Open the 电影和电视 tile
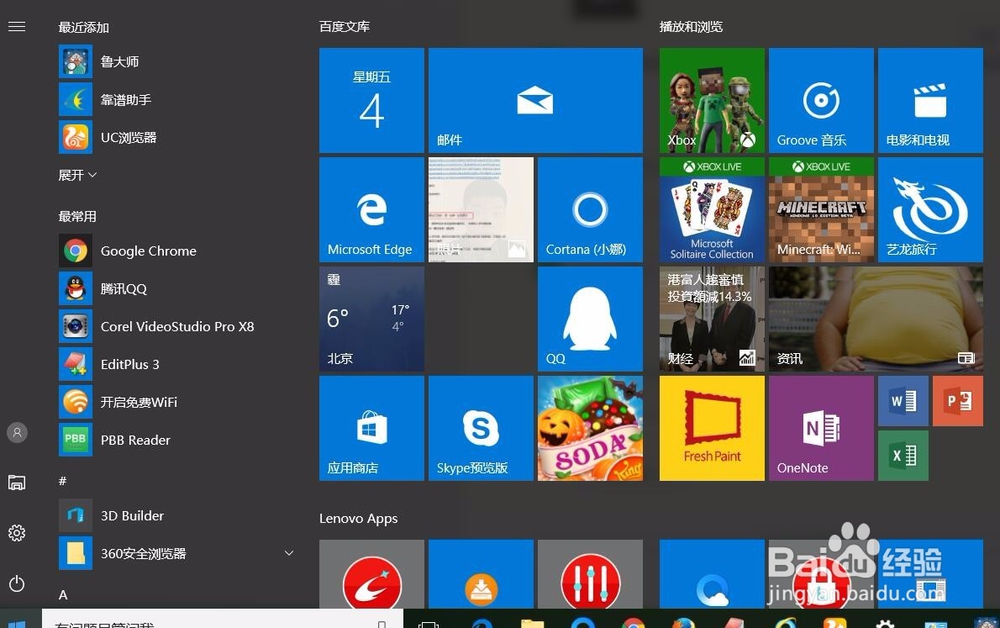 pyautogui.click(x=930, y=100)
